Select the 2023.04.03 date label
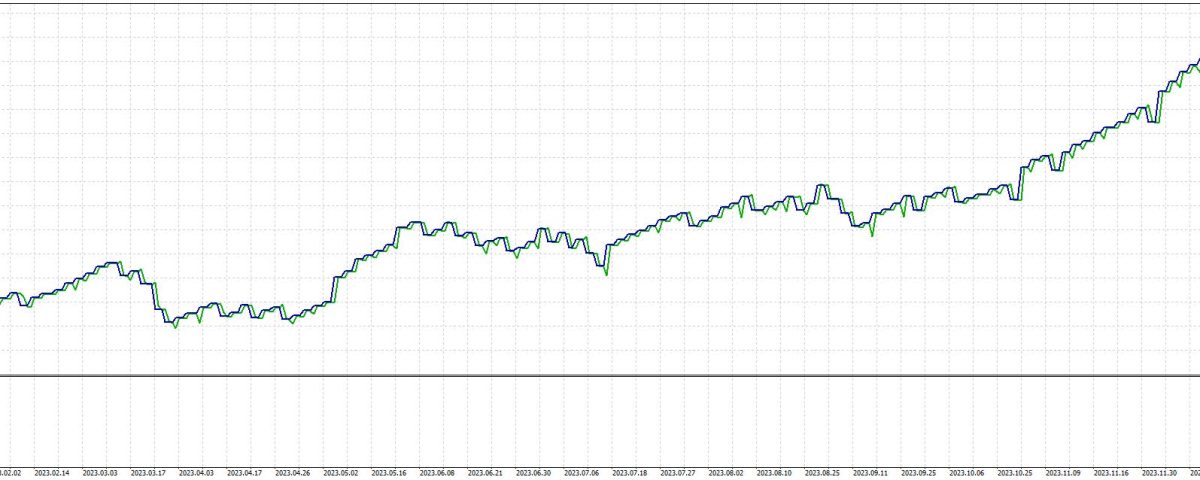Screen dimensions: 1200x480 (196, 473)
